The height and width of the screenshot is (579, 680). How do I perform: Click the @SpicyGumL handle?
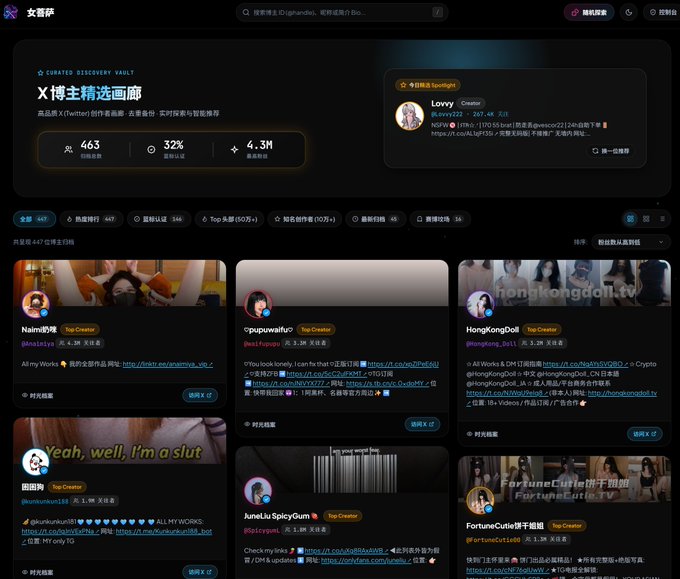click(x=262, y=530)
